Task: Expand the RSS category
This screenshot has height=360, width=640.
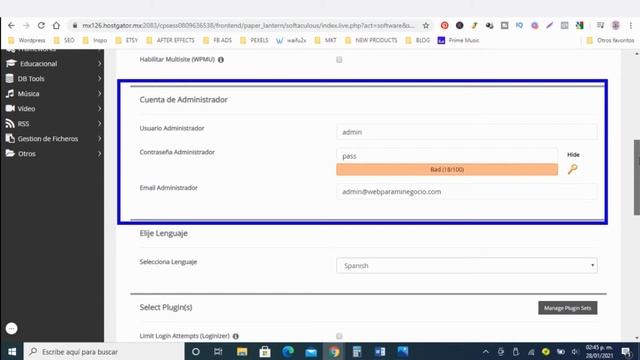Action: pyautogui.click(x=99, y=123)
